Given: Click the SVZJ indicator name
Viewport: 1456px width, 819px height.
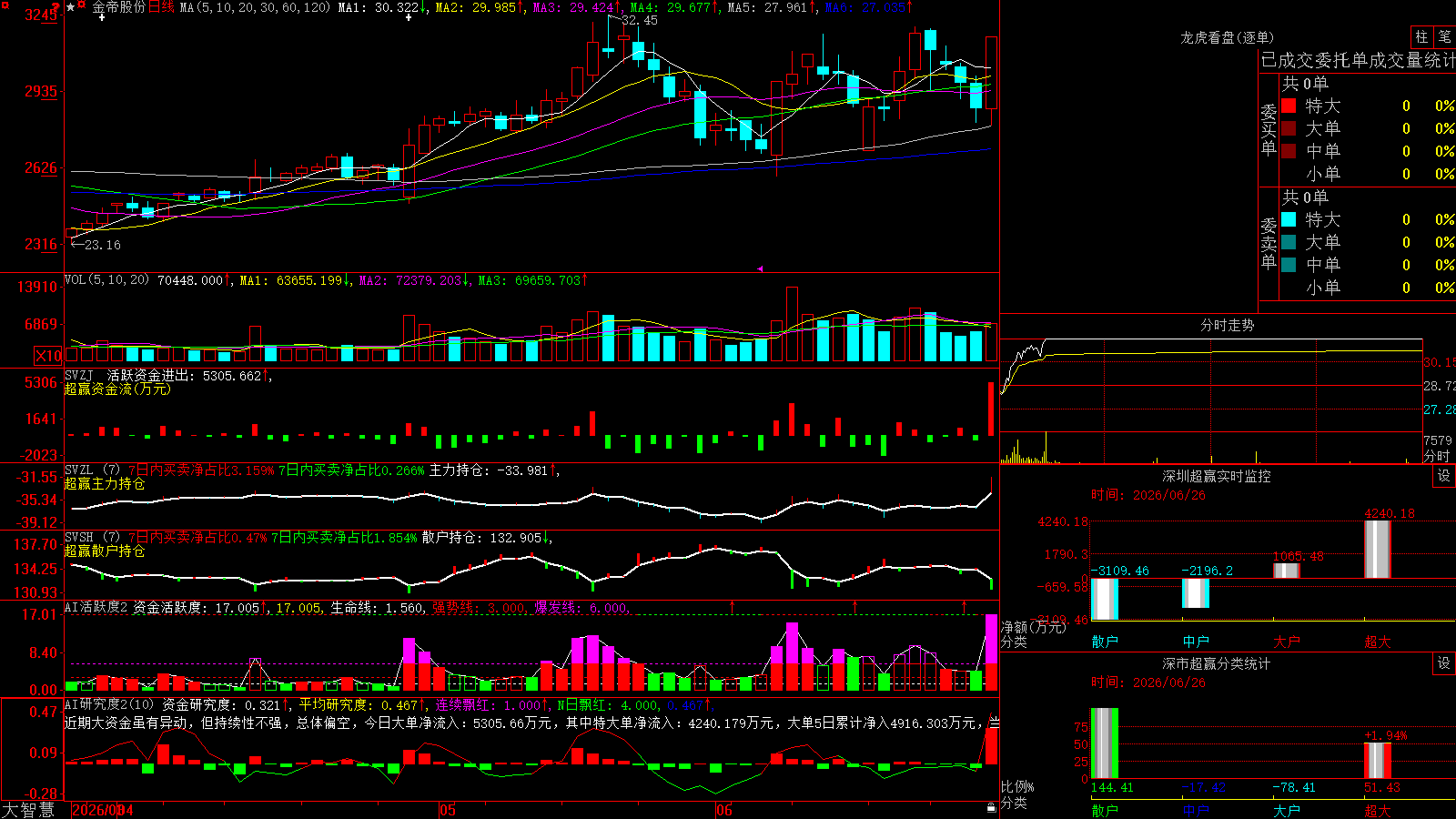Looking at the screenshot, I should (79, 375).
